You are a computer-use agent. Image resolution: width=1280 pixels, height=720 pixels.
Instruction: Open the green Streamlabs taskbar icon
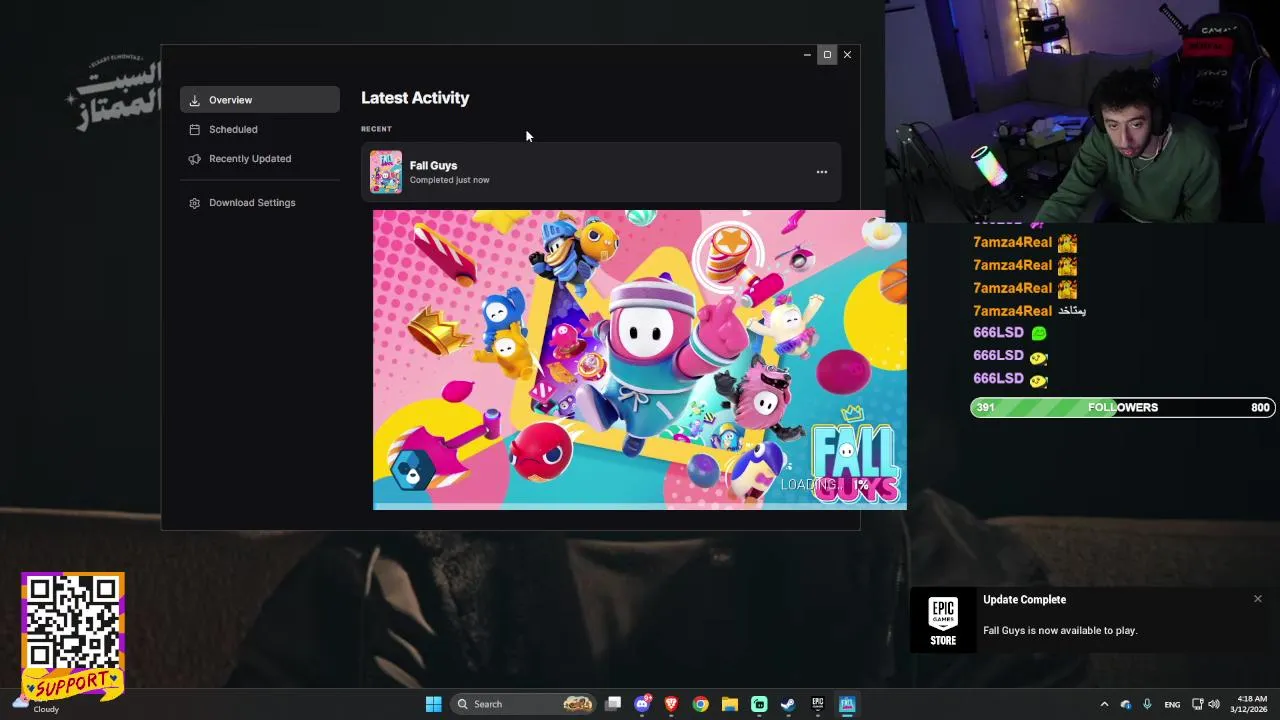click(759, 704)
